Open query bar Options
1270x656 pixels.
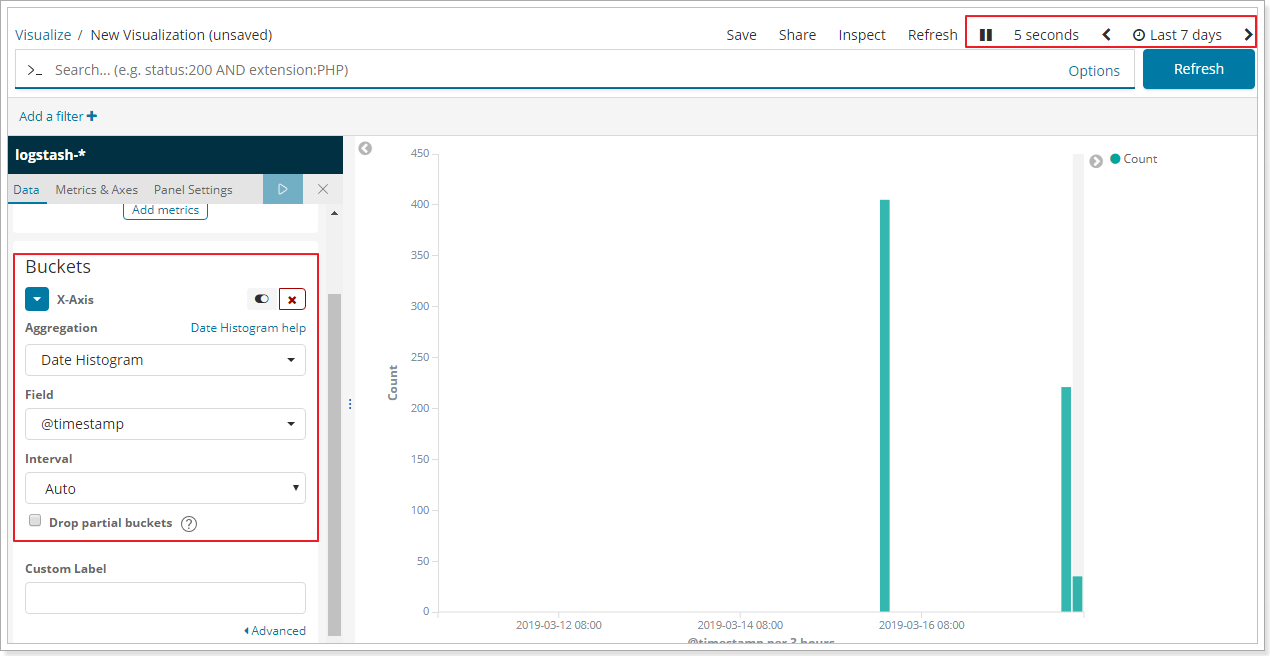pyautogui.click(x=1094, y=71)
